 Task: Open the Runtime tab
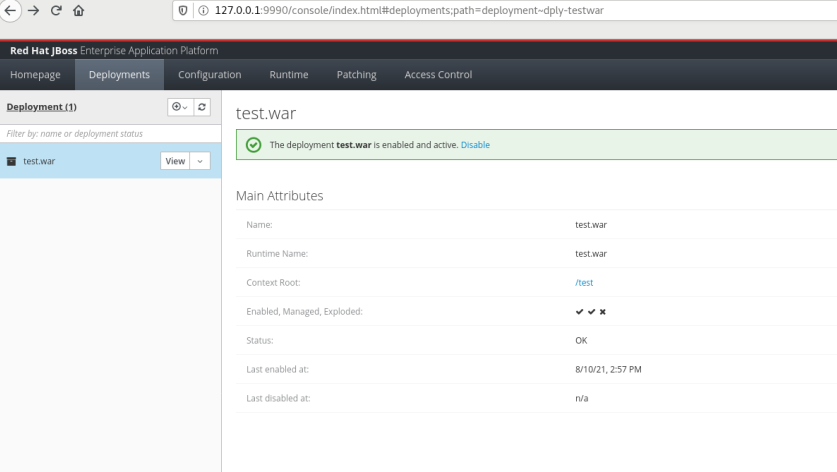pyautogui.click(x=289, y=75)
